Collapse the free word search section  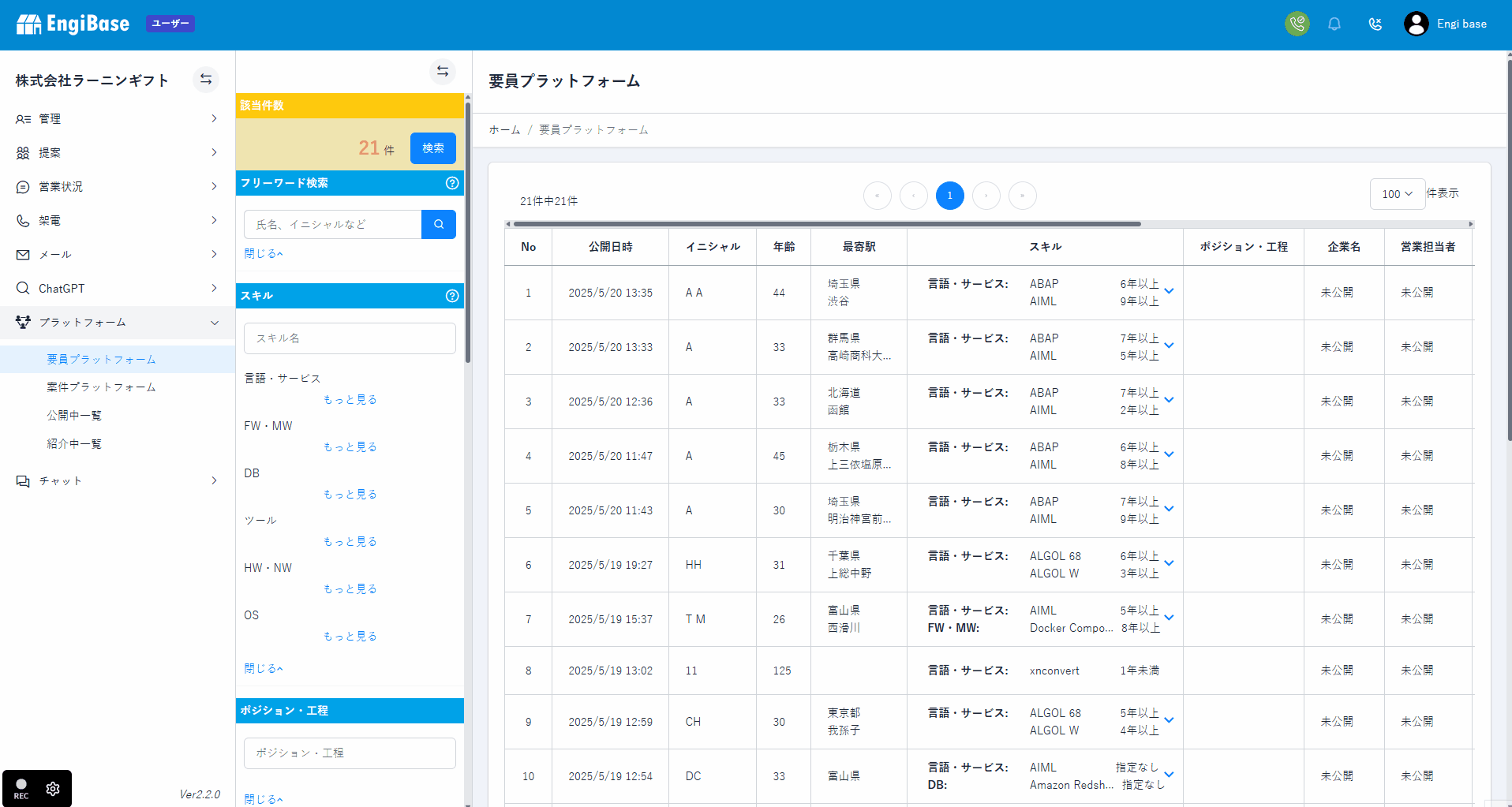click(x=263, y=253)
